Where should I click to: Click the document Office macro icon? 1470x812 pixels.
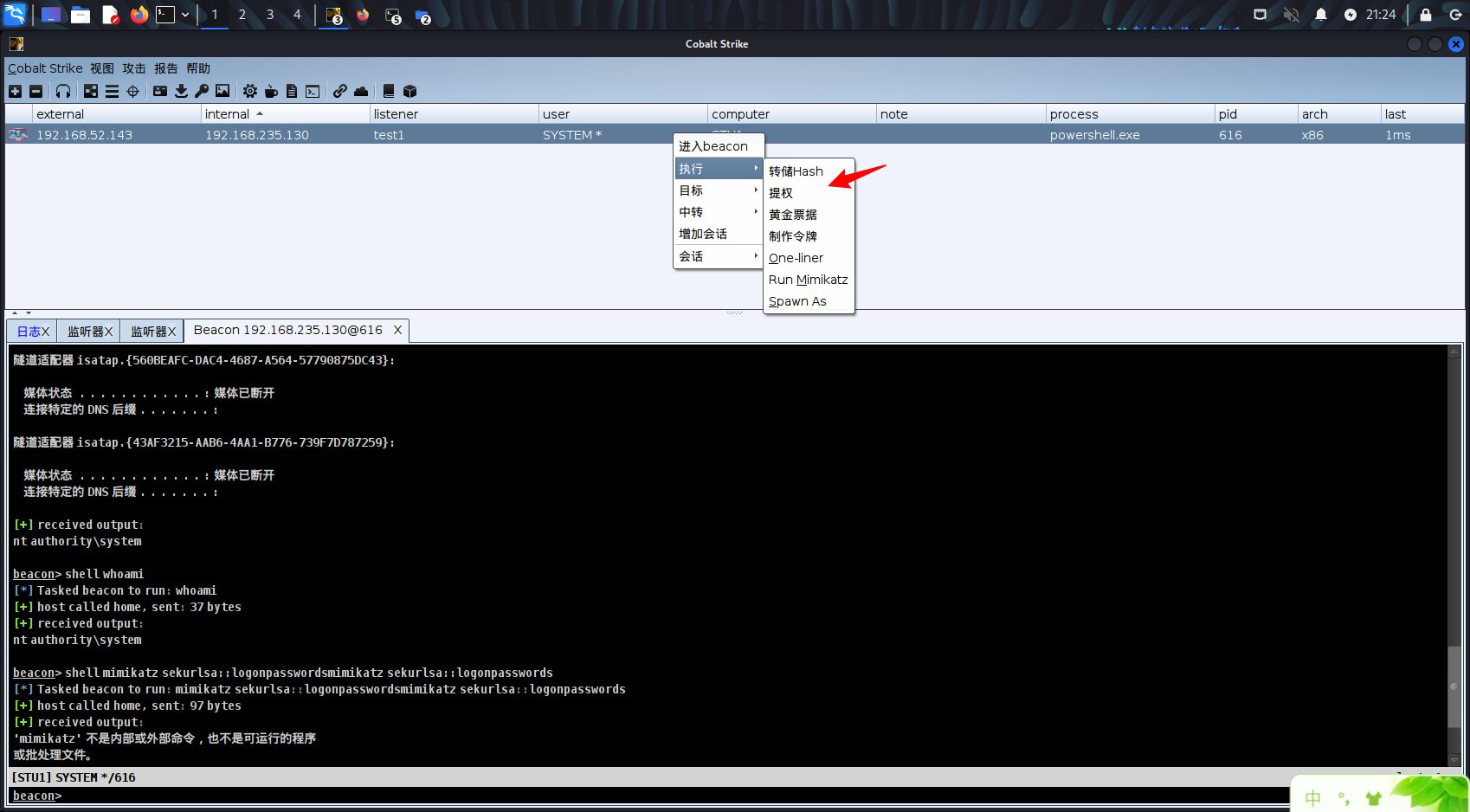click(292, 91)
